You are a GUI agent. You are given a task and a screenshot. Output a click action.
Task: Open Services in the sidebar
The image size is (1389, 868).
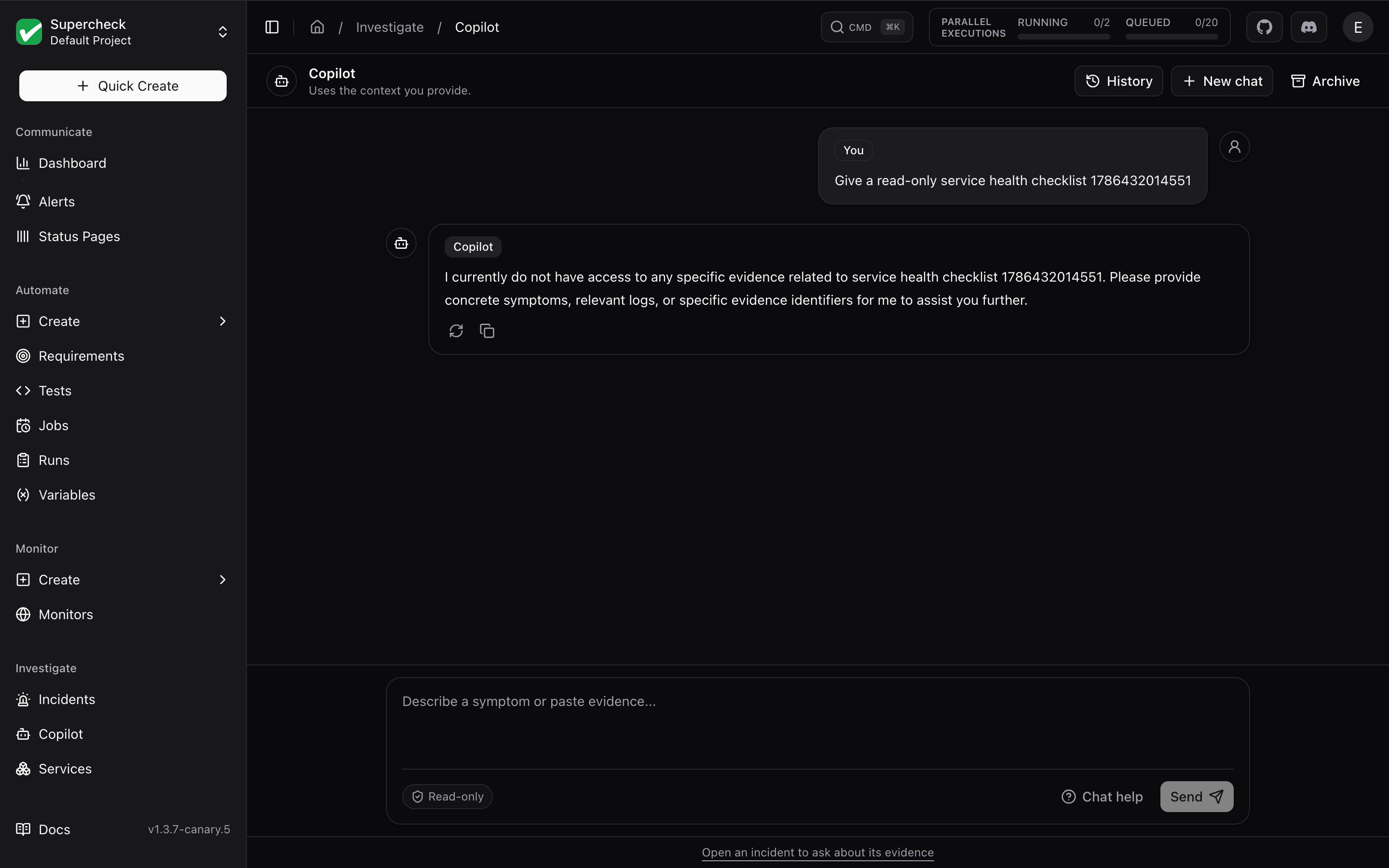[x=123, y=769]
